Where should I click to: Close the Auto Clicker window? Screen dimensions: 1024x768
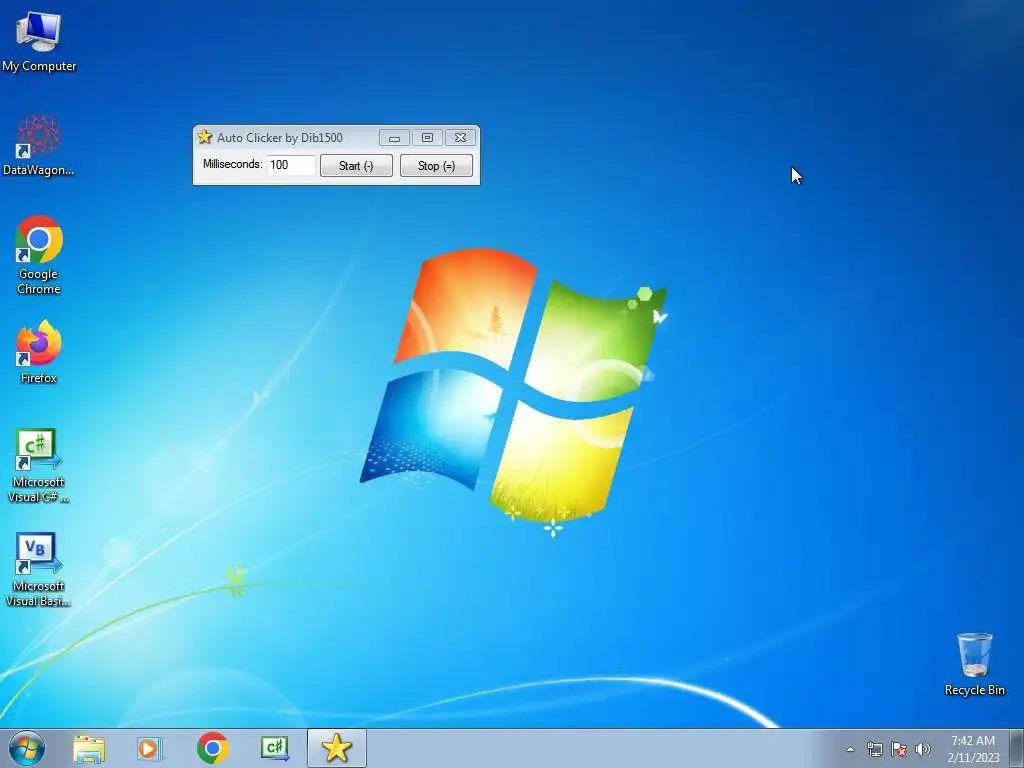(x=460, y=138)
